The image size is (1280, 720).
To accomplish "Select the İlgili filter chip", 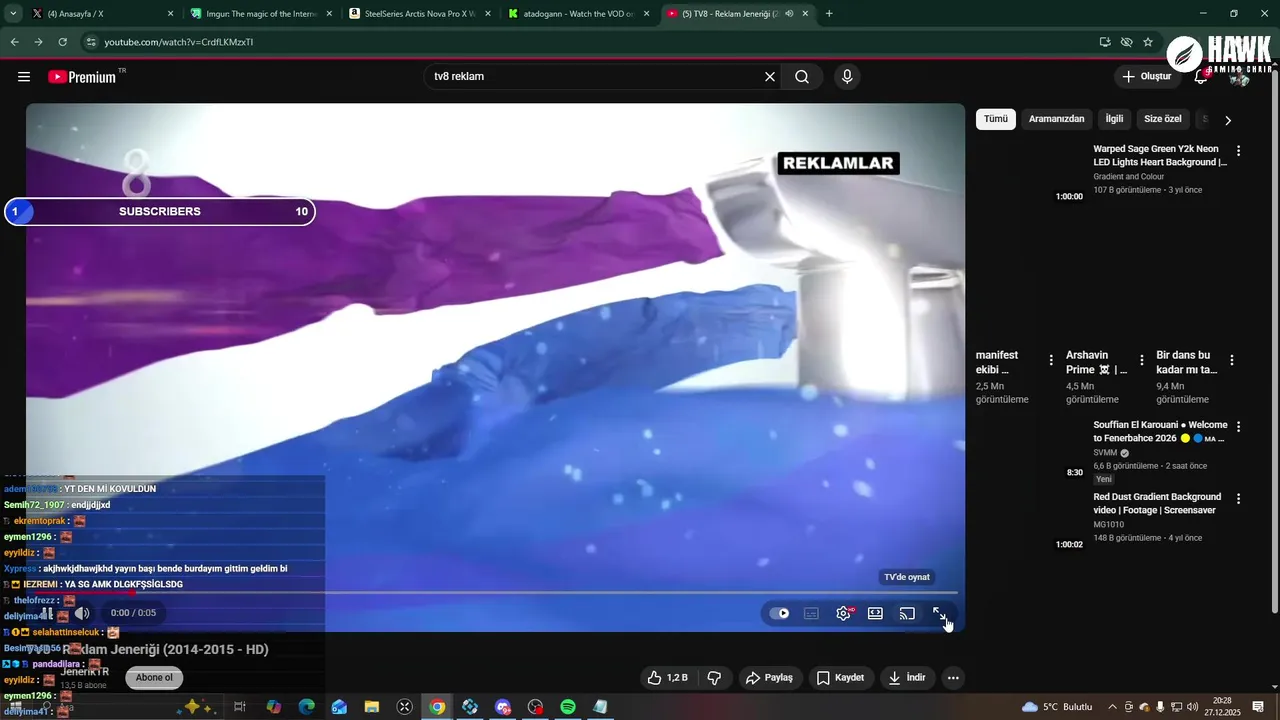I will click(1114, 119).
